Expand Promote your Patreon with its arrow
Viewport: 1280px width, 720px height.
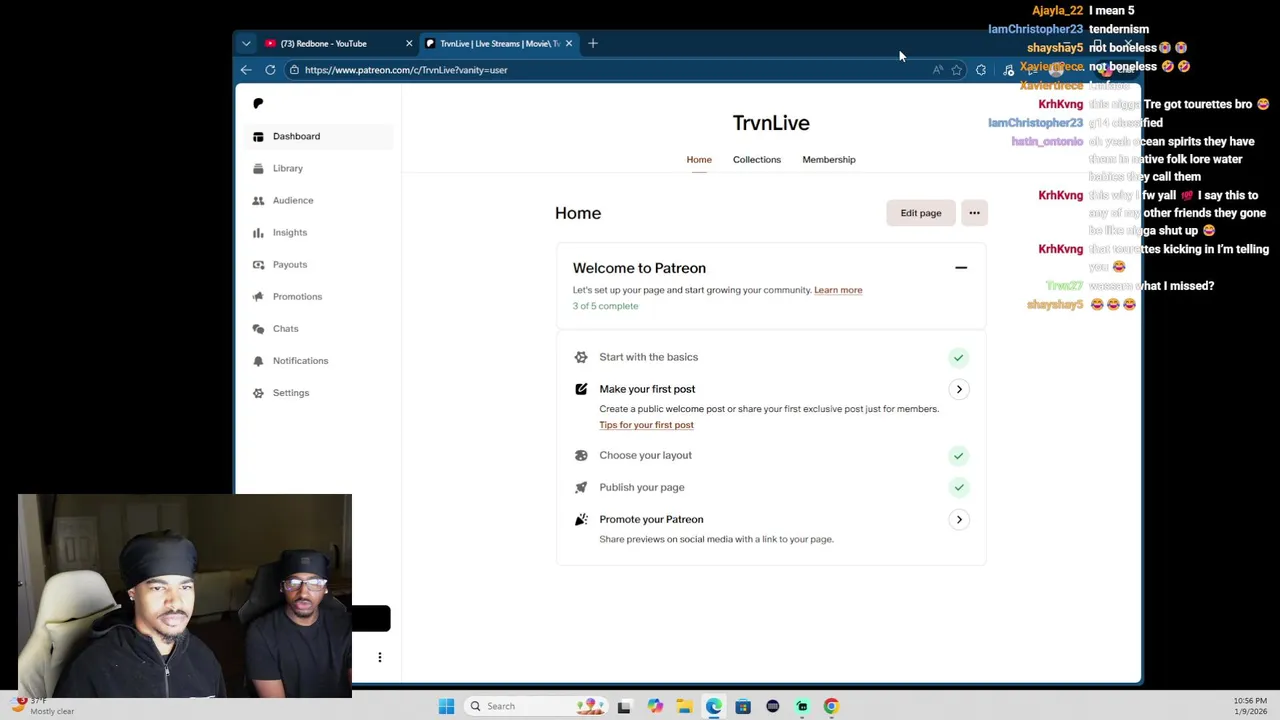click(959, 519)
